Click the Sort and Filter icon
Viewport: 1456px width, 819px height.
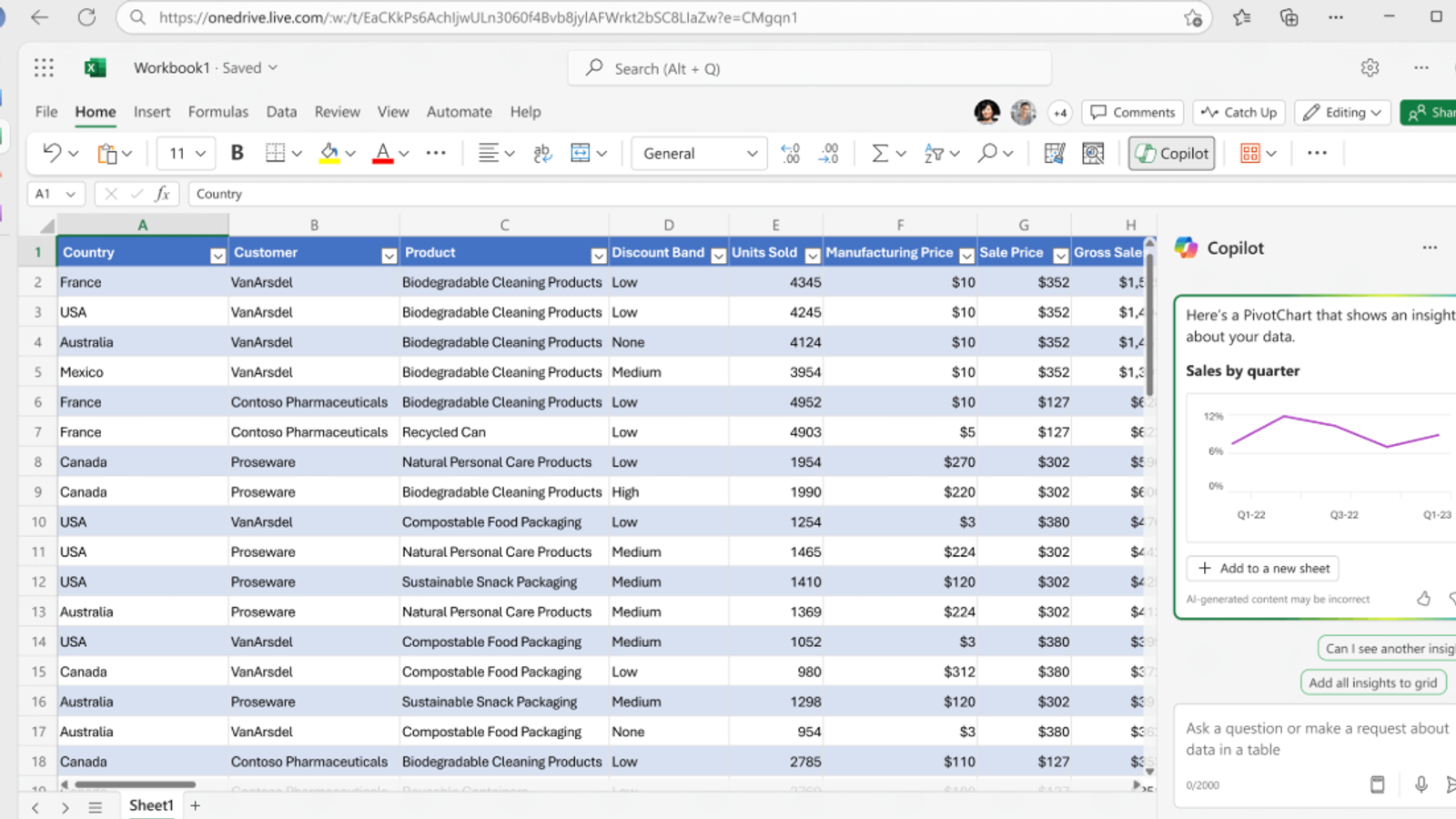934,154
